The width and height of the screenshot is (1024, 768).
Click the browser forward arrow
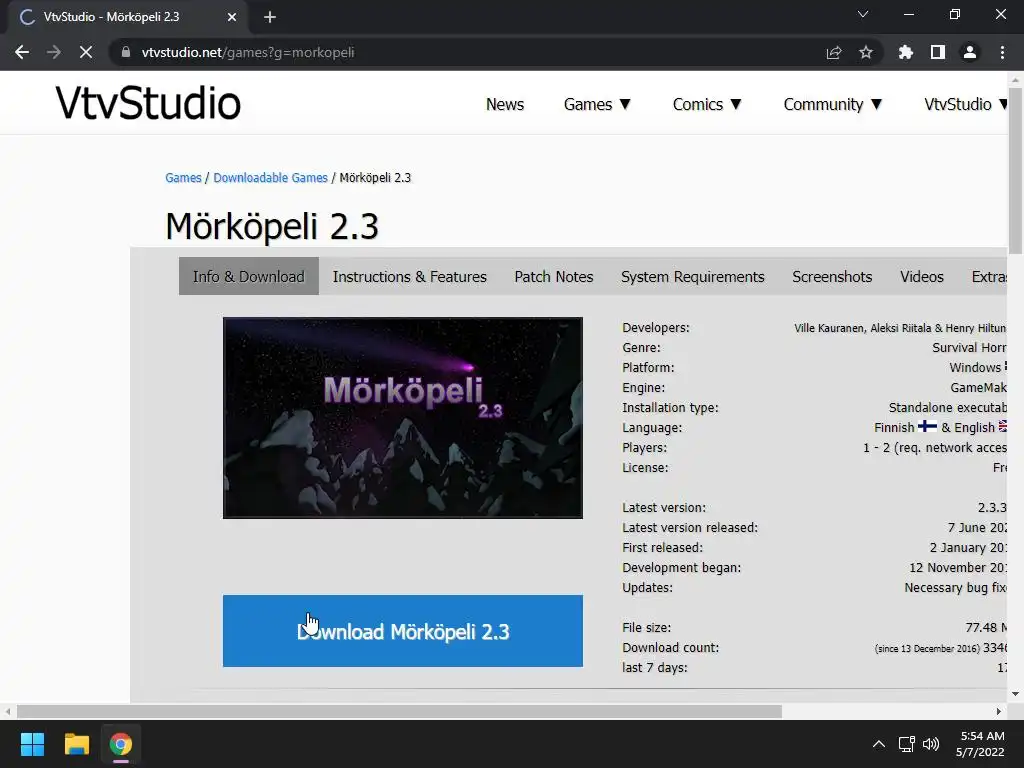pos(54,52)
